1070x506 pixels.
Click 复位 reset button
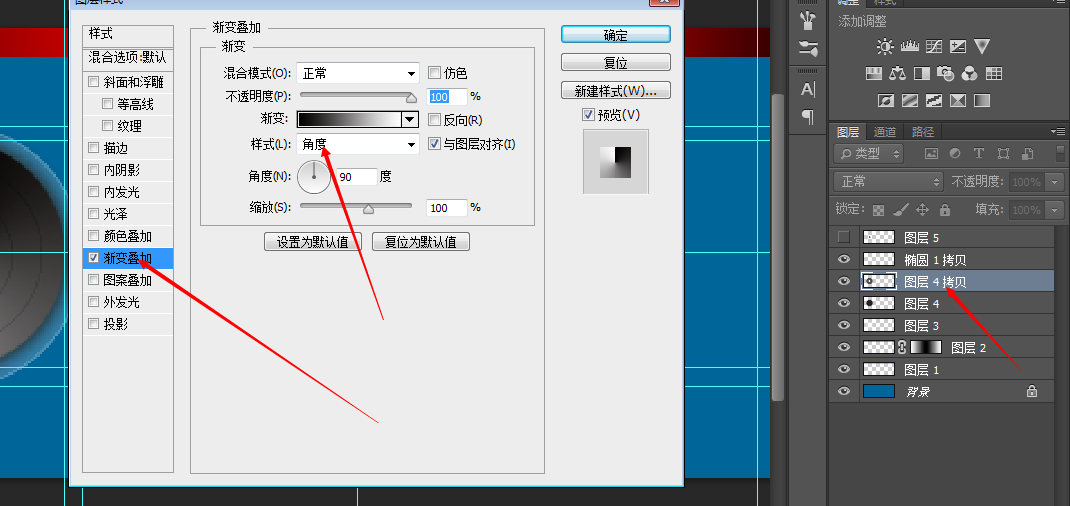(x=616, y=63)
